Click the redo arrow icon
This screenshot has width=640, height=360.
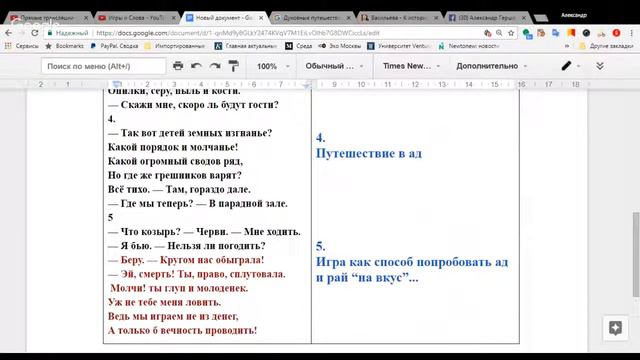coord(215,66)
